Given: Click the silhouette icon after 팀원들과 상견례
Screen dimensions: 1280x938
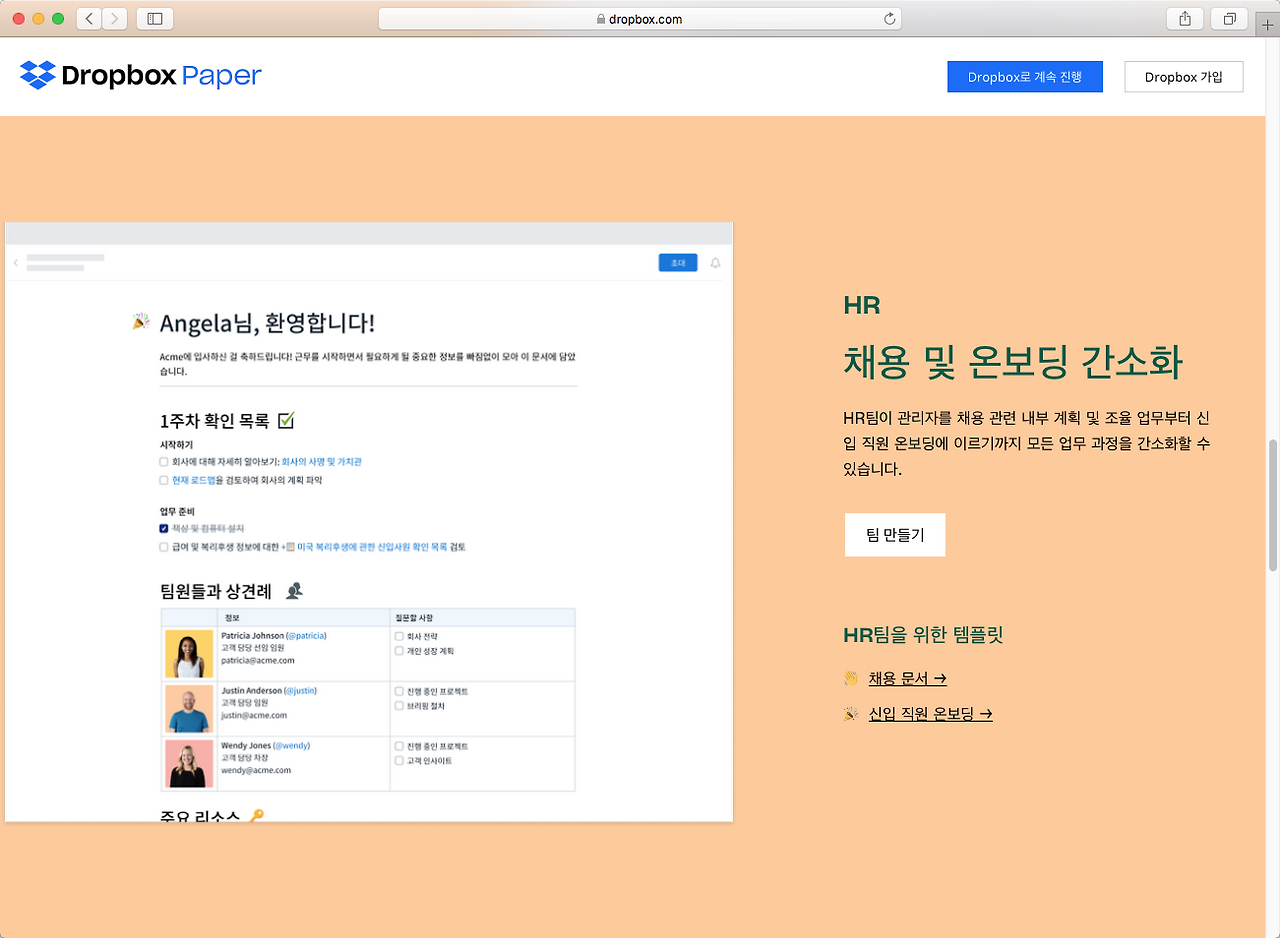Looking at the screenshot, I should click(294, 591).
